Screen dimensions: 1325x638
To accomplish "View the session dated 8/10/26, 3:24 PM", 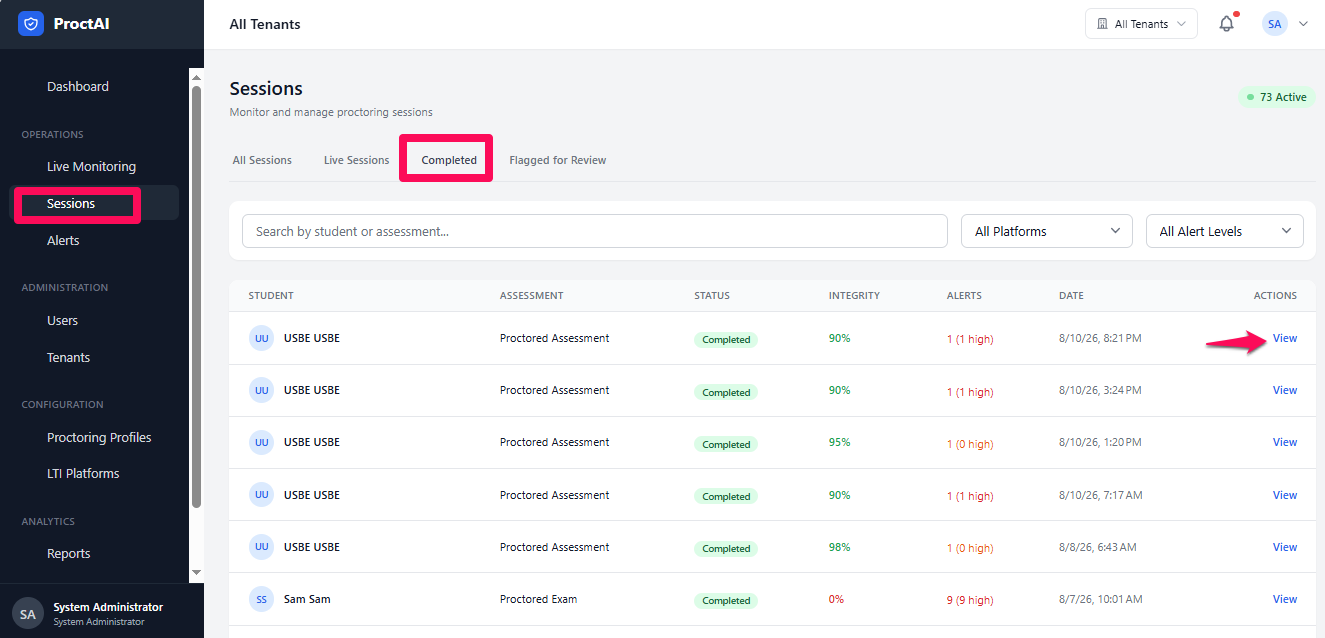I will (x=1285, y=390).
